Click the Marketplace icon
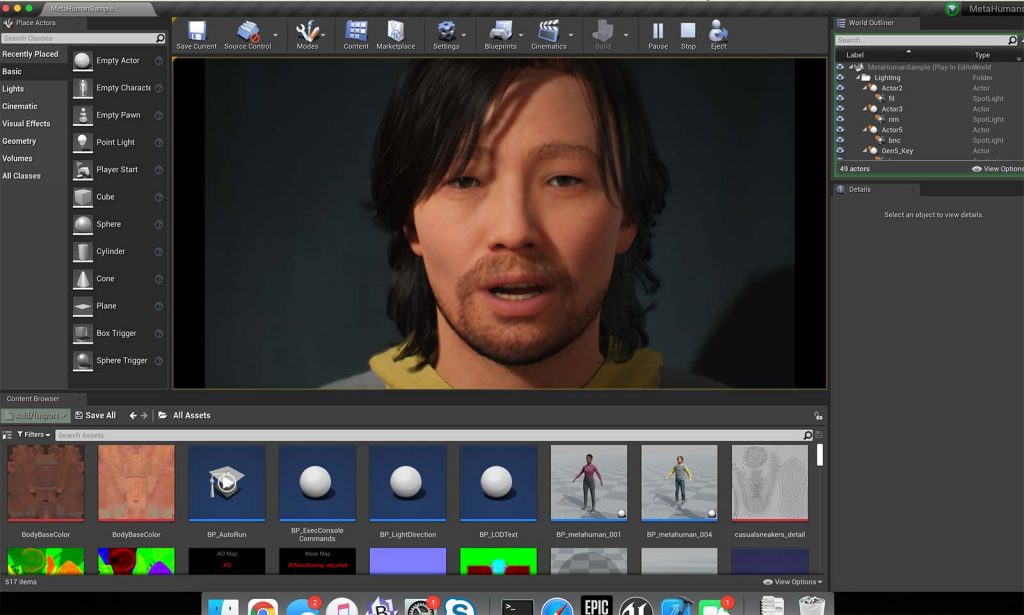Image resolution: width=1024 pixels, height=615 pixels. click(x=397, y=31)
